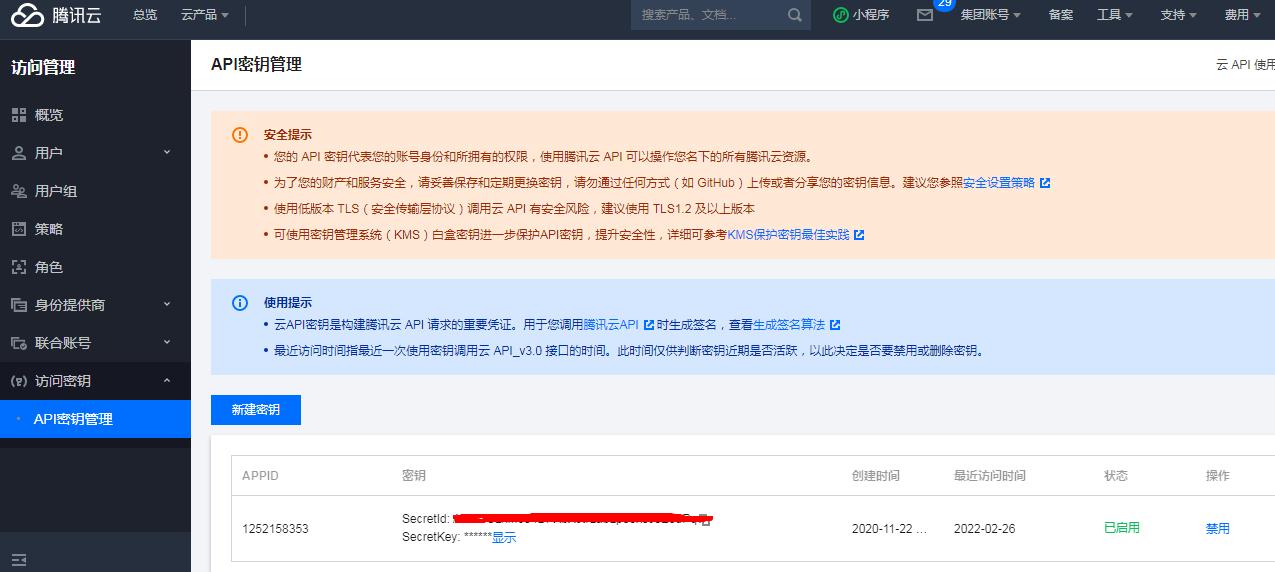Open the 云产品 dropdown menu
1275x572 pixels.
[205, 15]
